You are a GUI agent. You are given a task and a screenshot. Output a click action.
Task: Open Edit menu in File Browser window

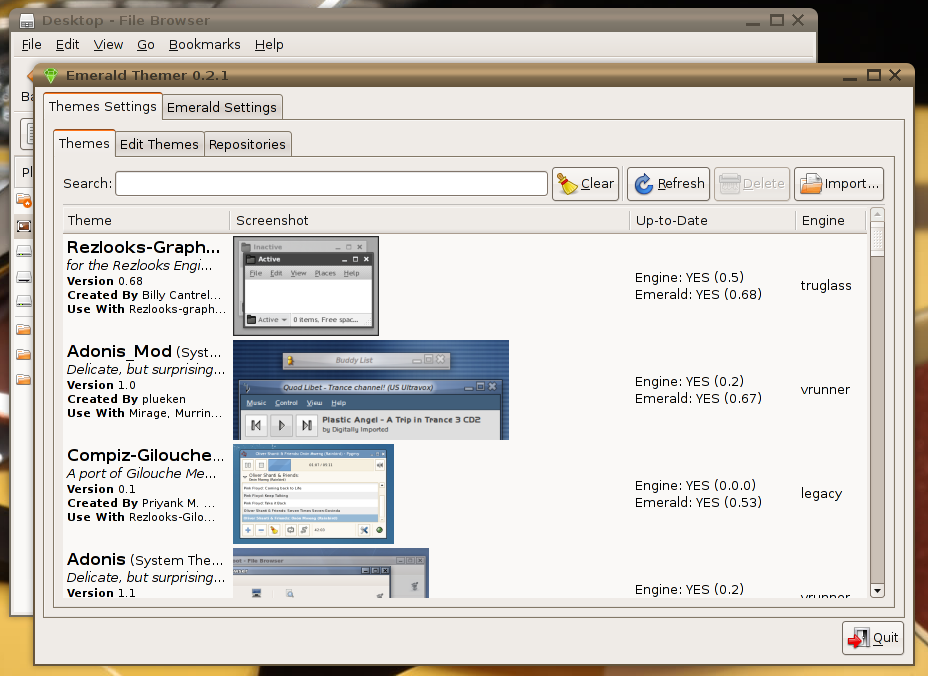67,44
